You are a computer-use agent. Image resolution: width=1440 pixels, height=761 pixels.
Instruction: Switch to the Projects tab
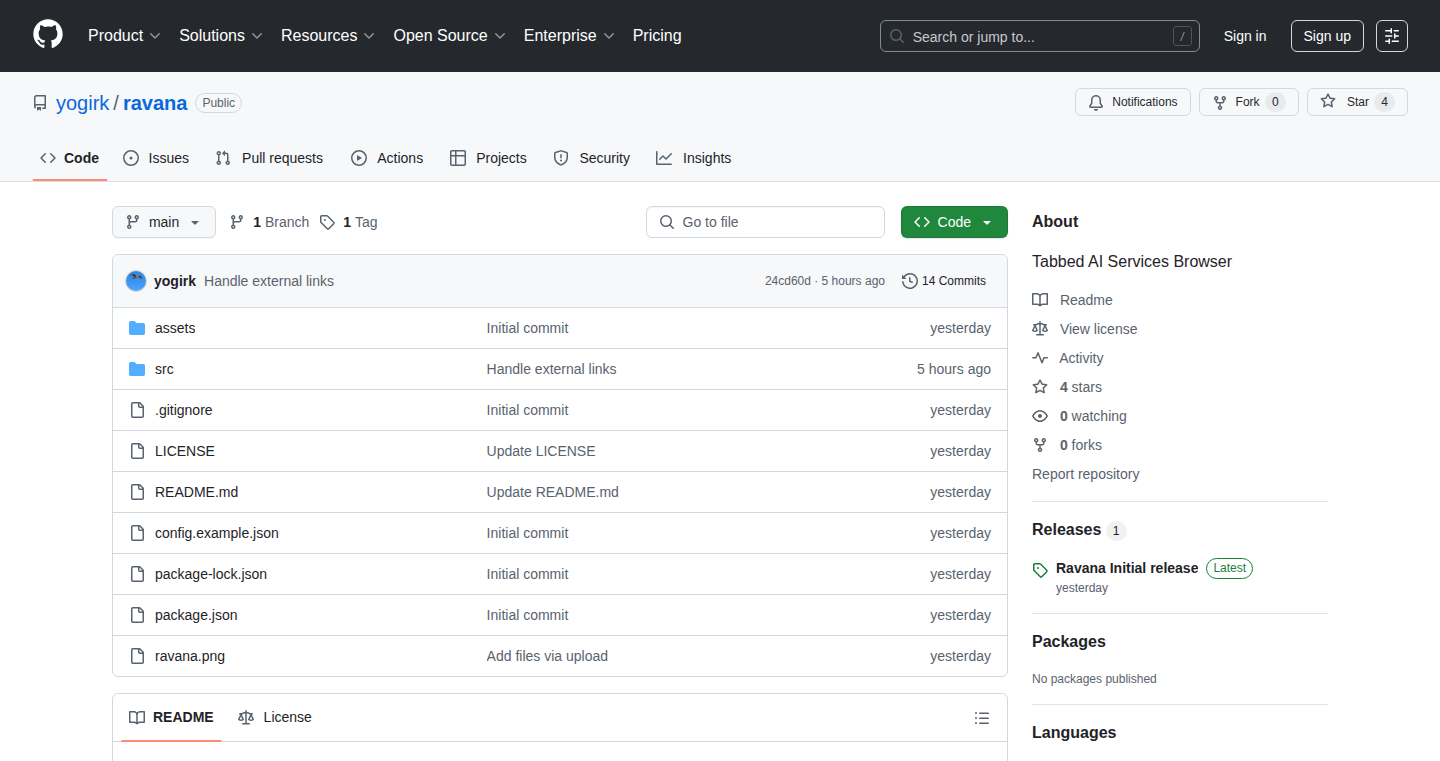pyautogui.click(x=488, y=158)
